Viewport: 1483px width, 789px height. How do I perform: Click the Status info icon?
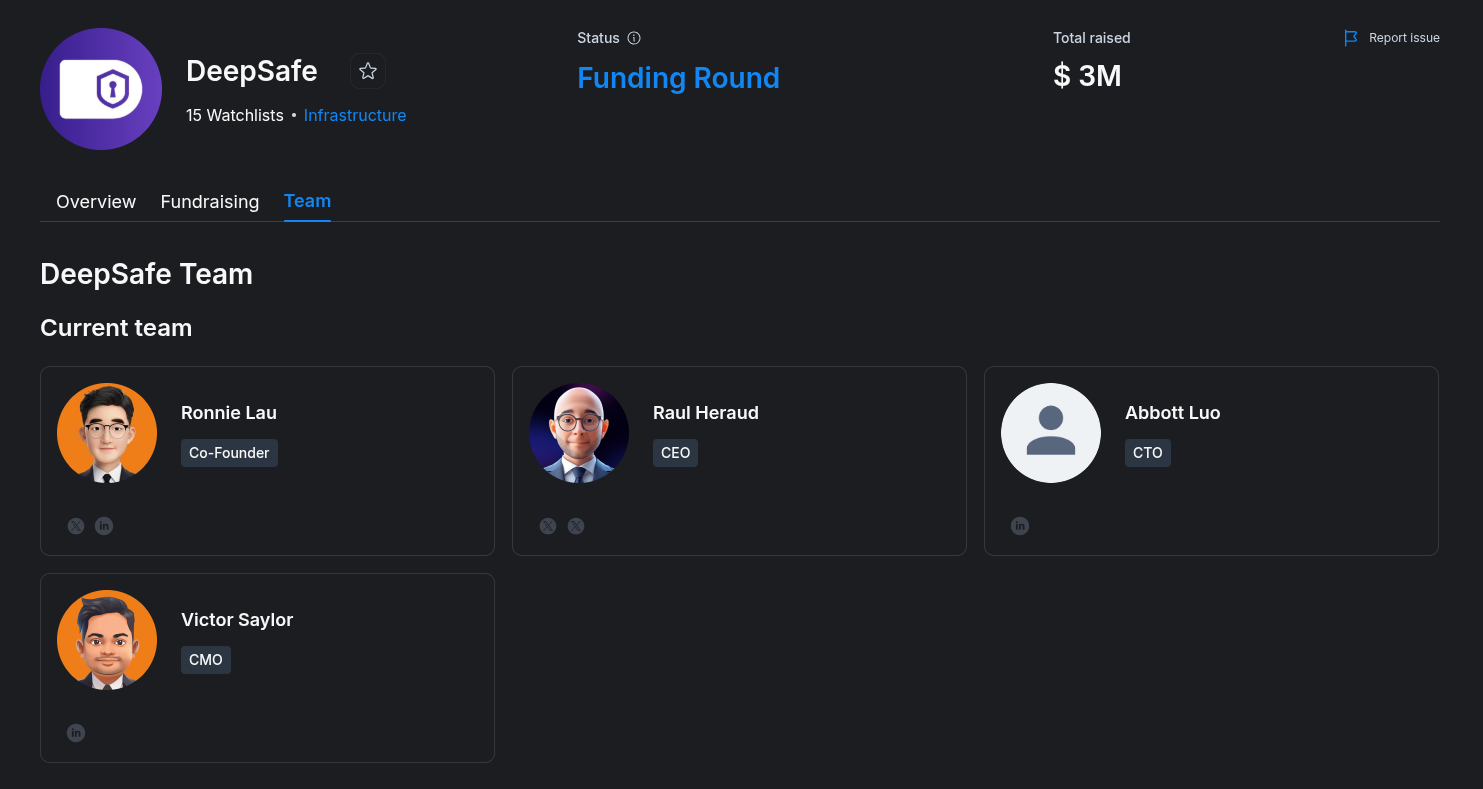point(634,38)
